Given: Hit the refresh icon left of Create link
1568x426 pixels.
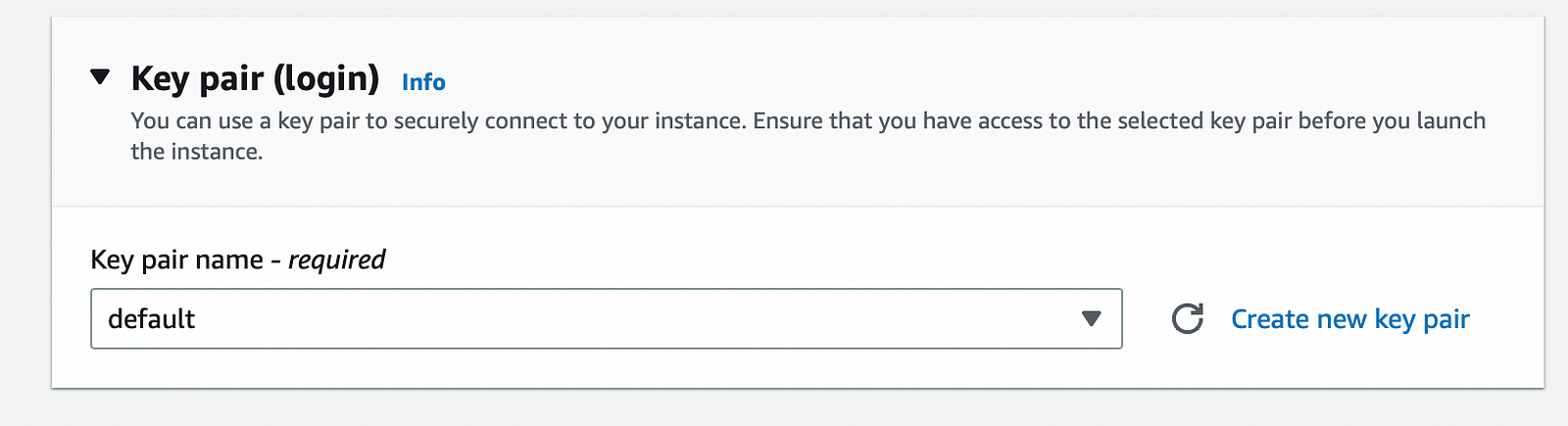Looking at the screenshot, I should 1187,319.
